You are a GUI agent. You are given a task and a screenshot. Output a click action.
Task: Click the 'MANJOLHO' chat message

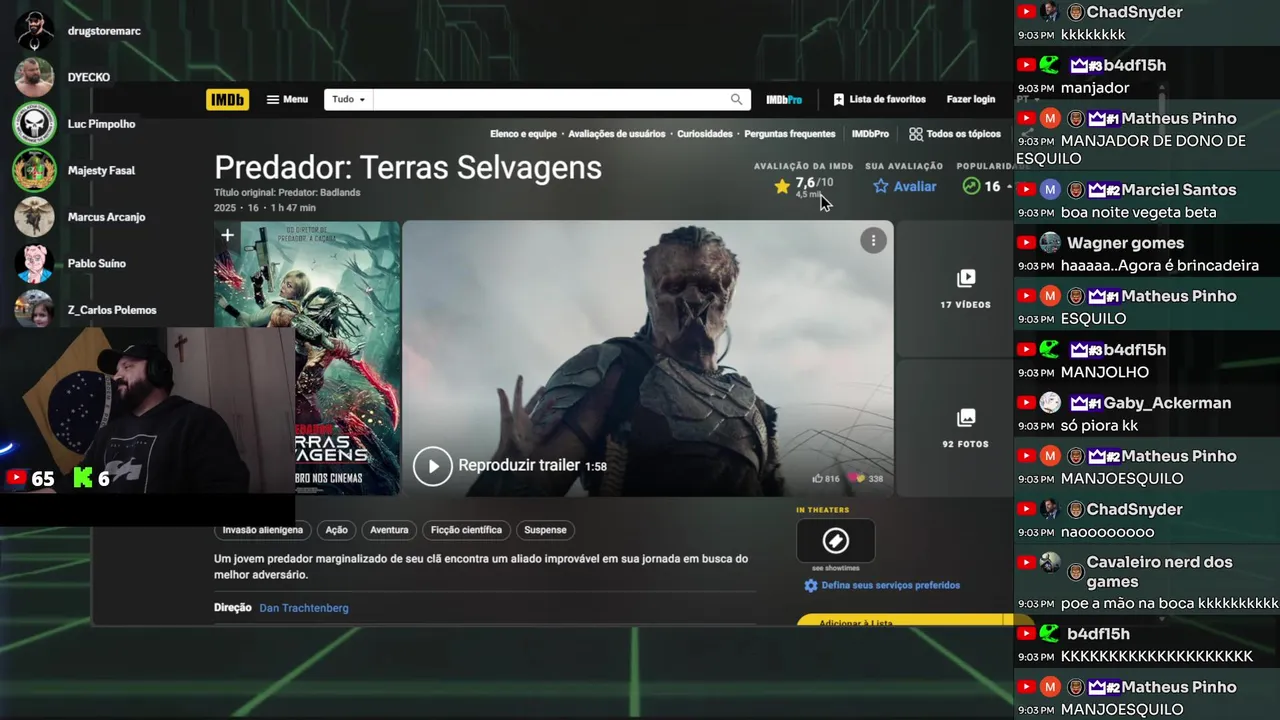[x=1105, y=372]
